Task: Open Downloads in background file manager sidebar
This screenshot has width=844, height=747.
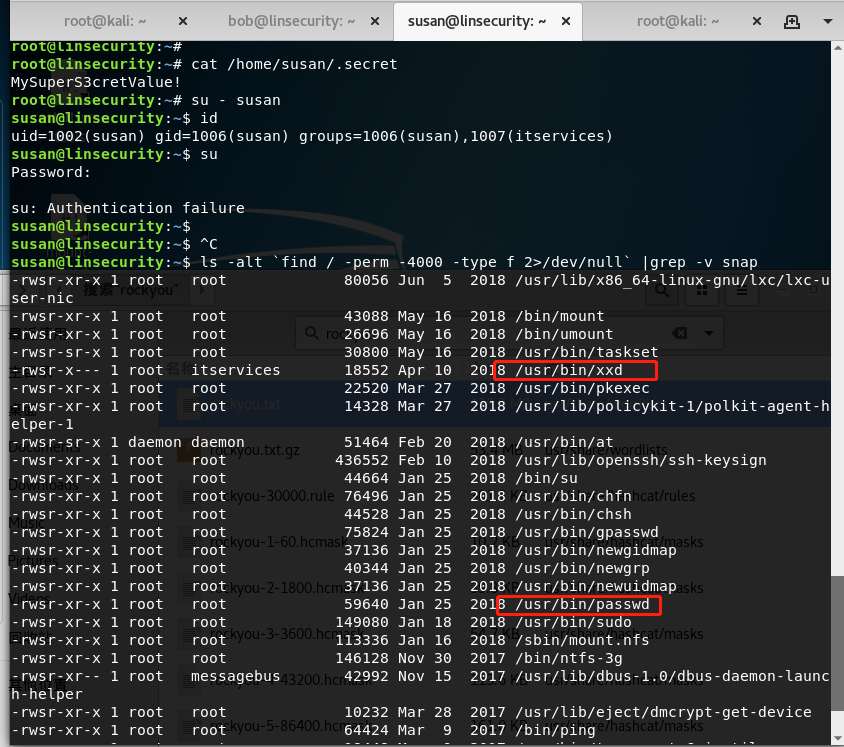Action: (x=44, y=485)
